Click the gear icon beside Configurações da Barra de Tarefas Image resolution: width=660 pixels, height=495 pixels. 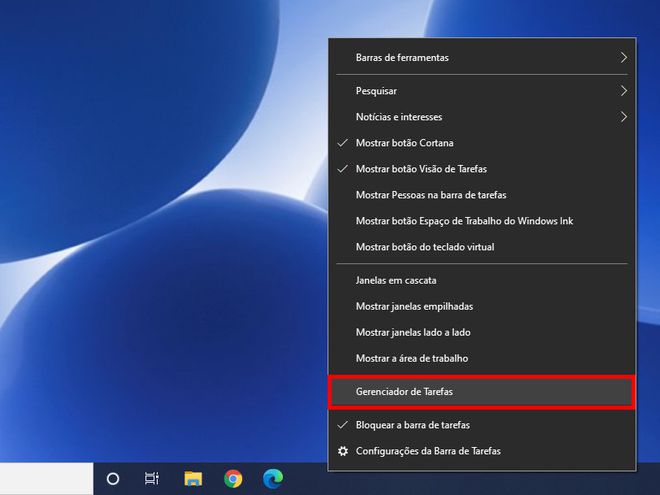[x=343, y=451]
